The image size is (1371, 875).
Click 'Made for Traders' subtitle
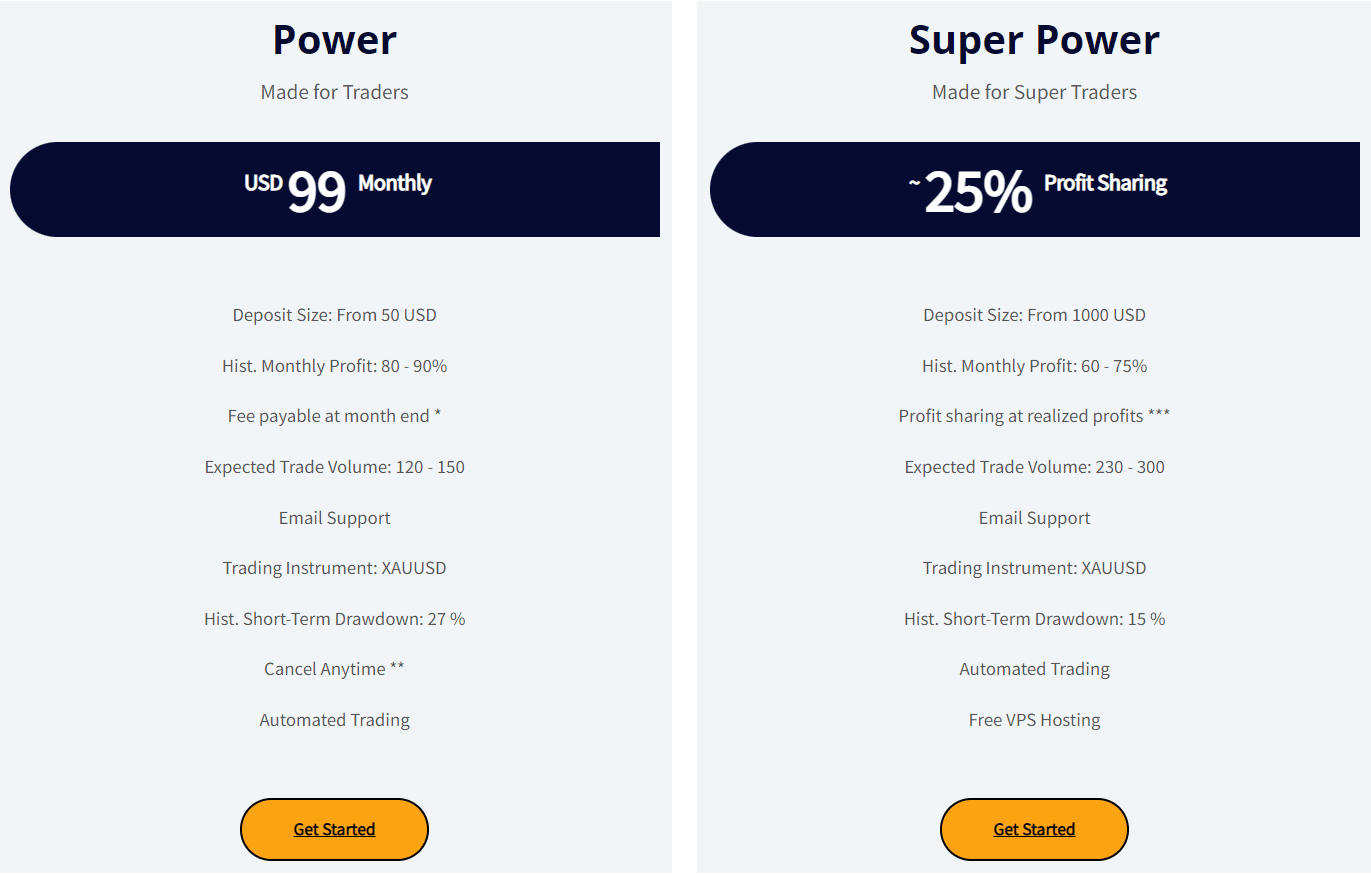(x=335, y=92)
